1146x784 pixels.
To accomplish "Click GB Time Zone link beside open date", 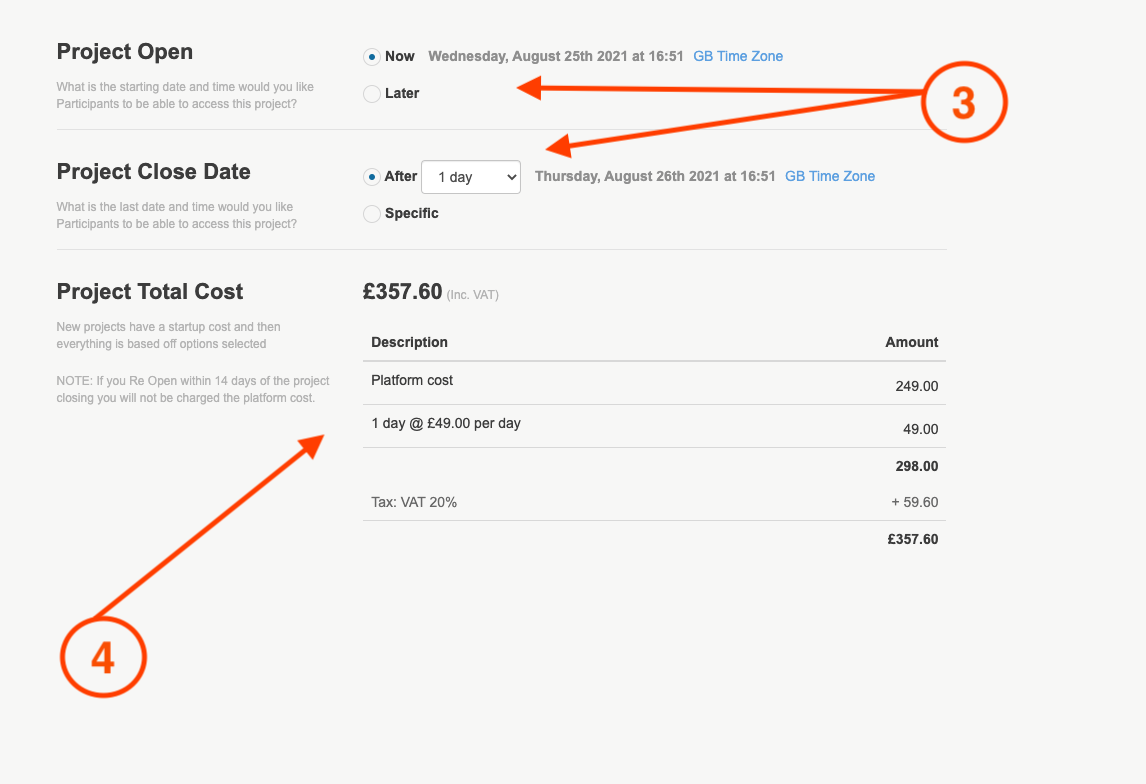I will coord(738,56).
